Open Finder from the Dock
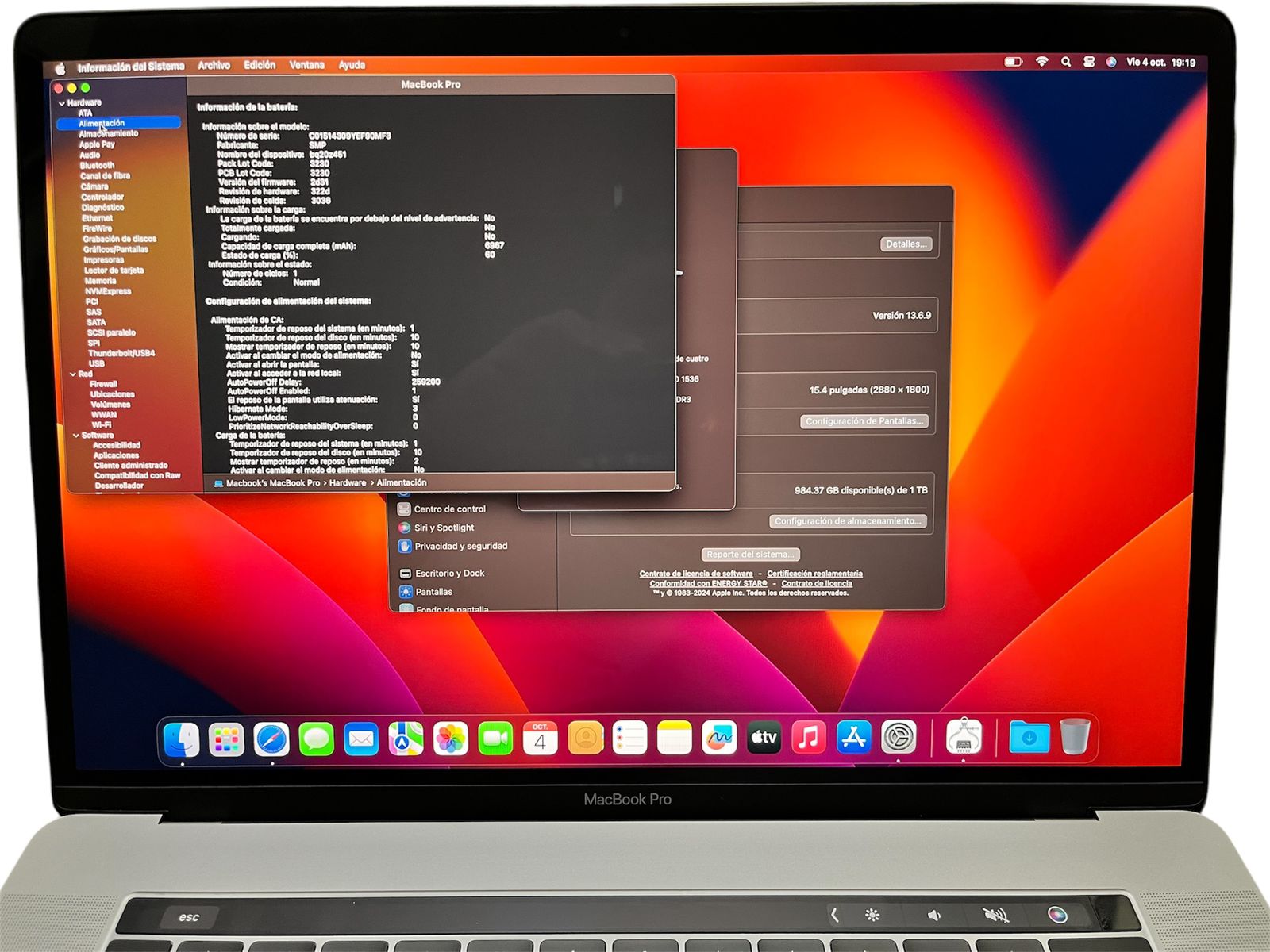 pyautogui.click(x=182, y=739)
